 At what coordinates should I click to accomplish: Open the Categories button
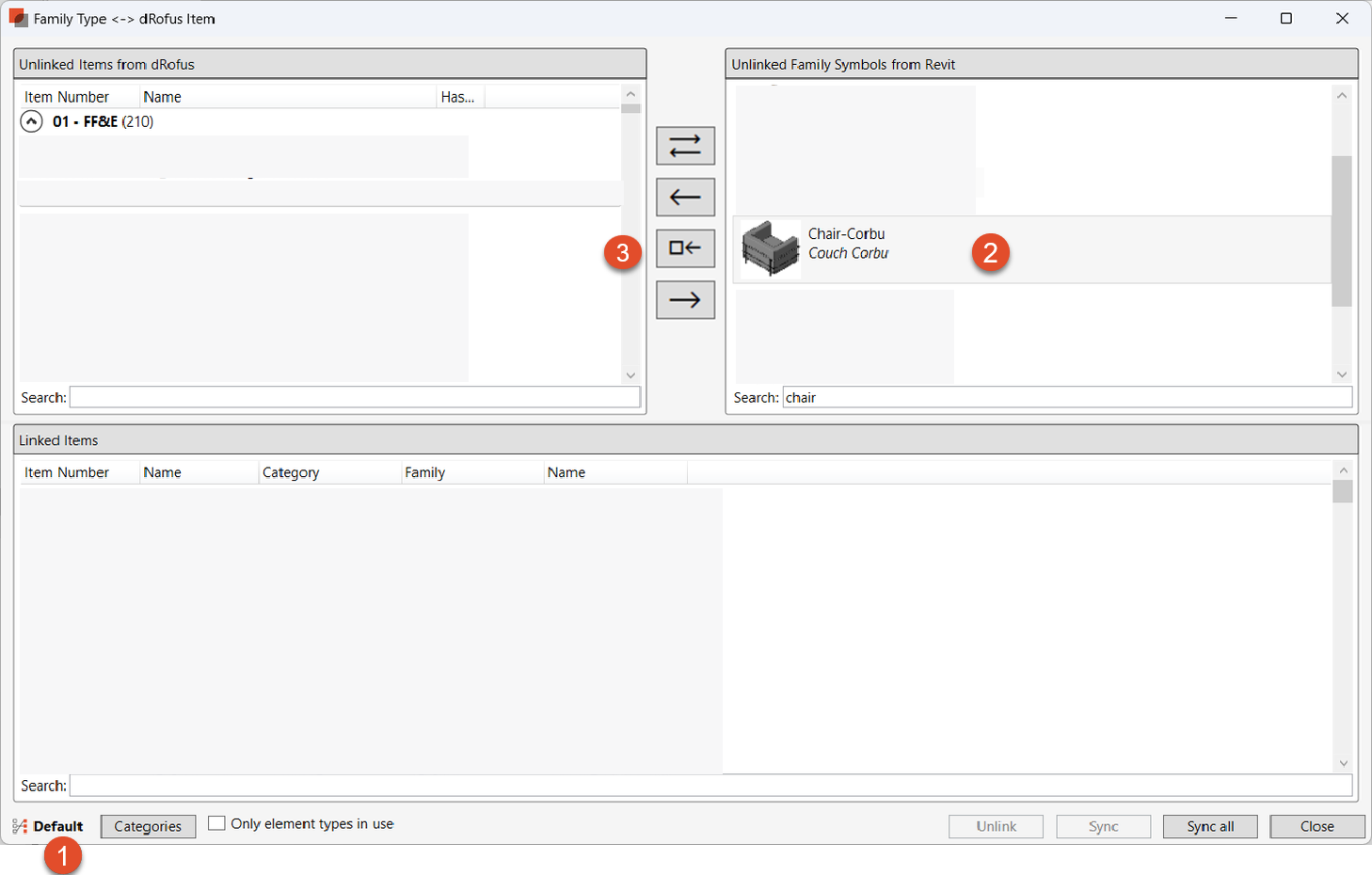148,826
